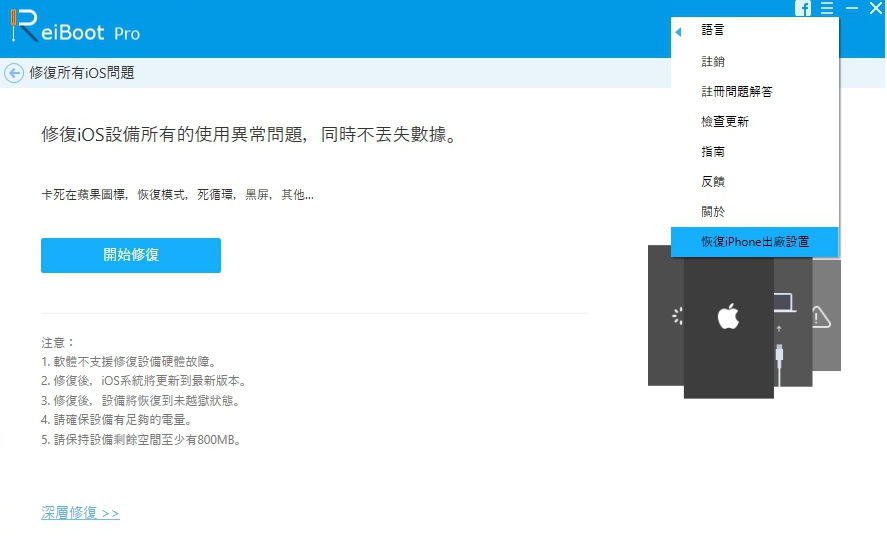This screenshot has width=887, height=542.
Task: Choose 恢復iPhone出廠設置 menu item
Action: 755,242
